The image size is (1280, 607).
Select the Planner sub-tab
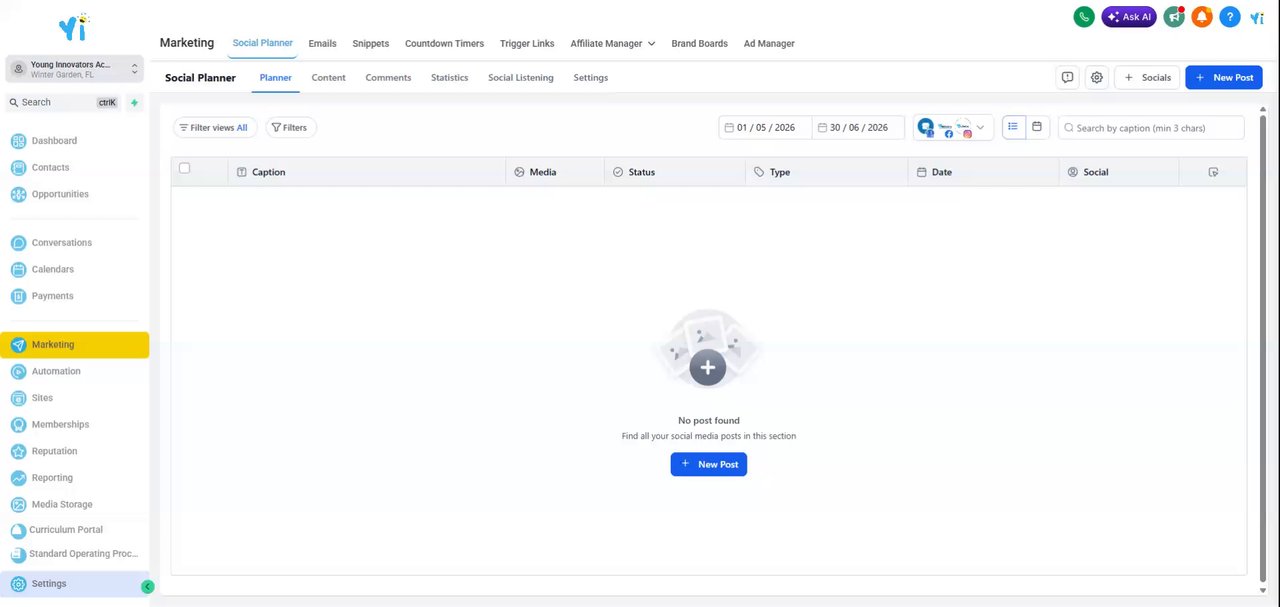tap(275, 78)
